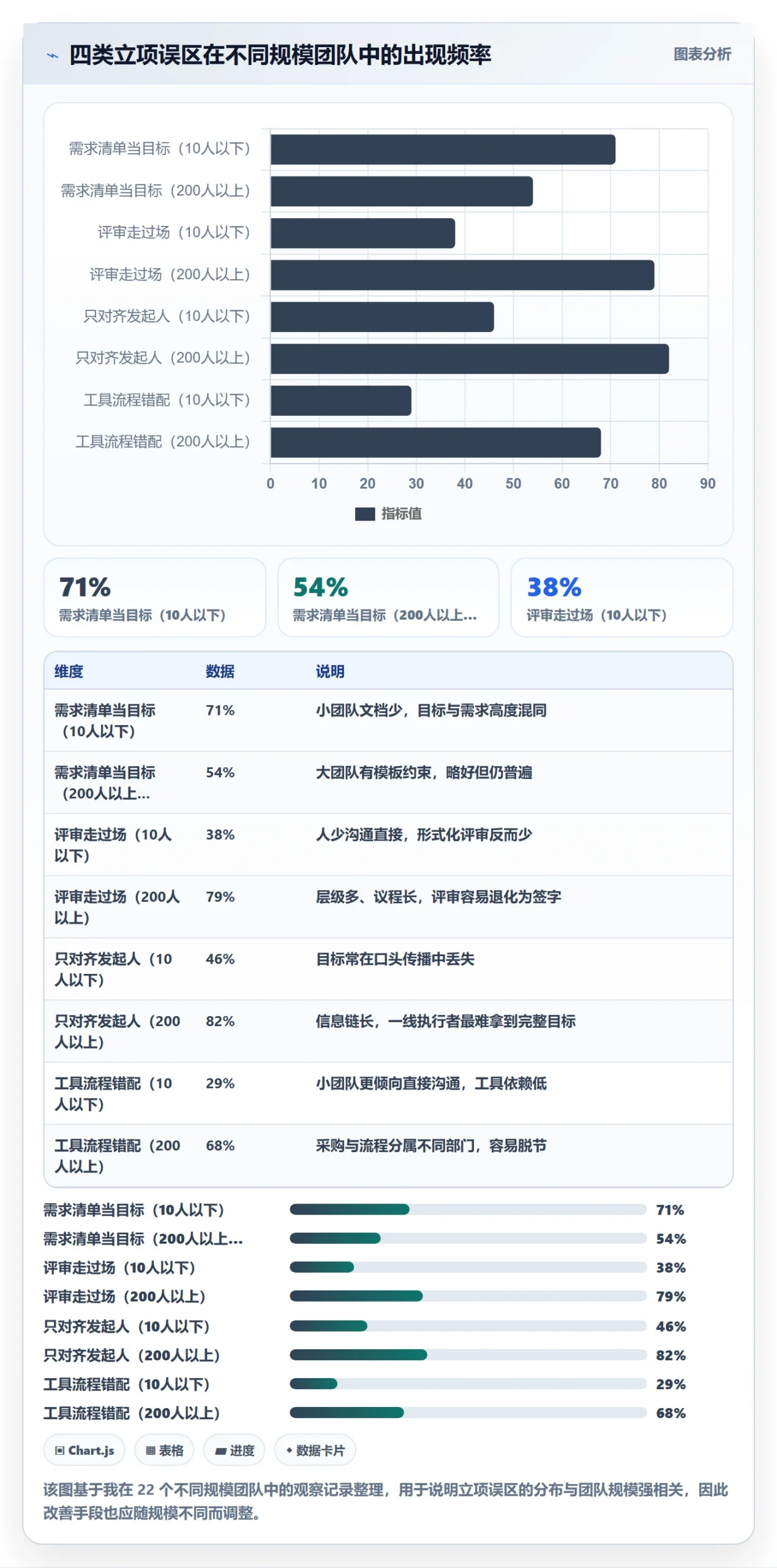Image resolution: width=777 pixels, height=1568 pixels.
Task: Click the chart title 四类立项误区在不同规模团队中的出现频率
Action: click(280, 55)
